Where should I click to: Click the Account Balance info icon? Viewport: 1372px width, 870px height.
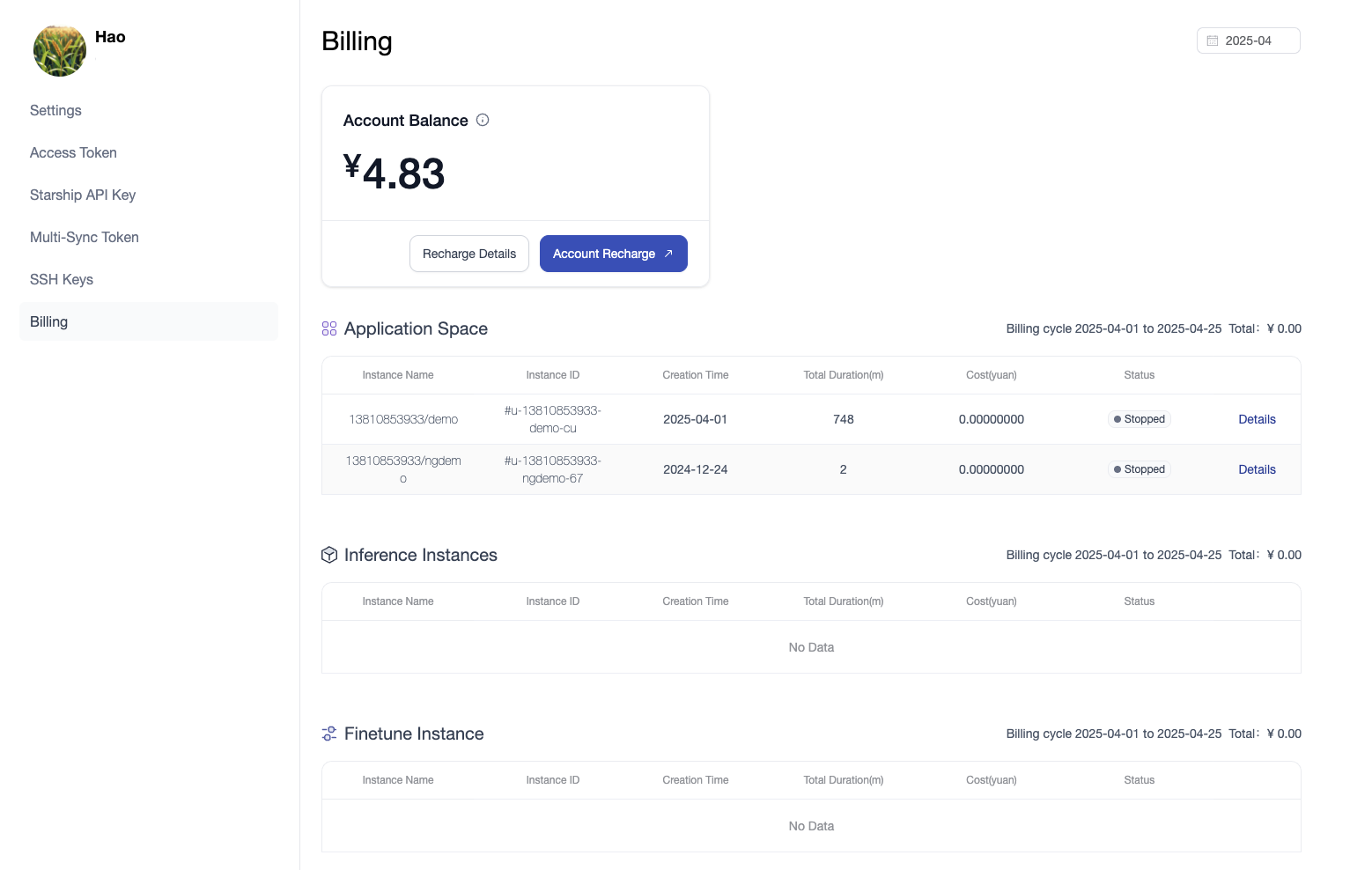click(x=483, y=121)
